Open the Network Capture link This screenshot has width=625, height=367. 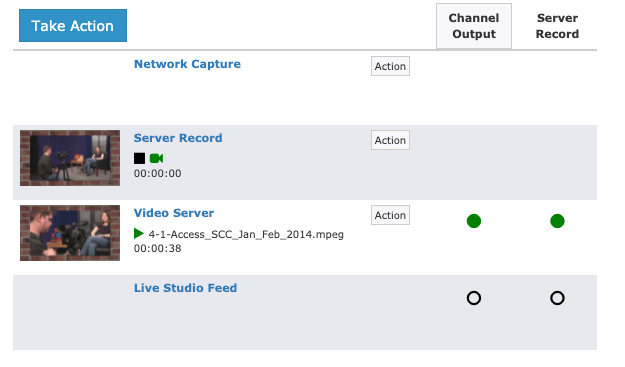click(187, 64)
